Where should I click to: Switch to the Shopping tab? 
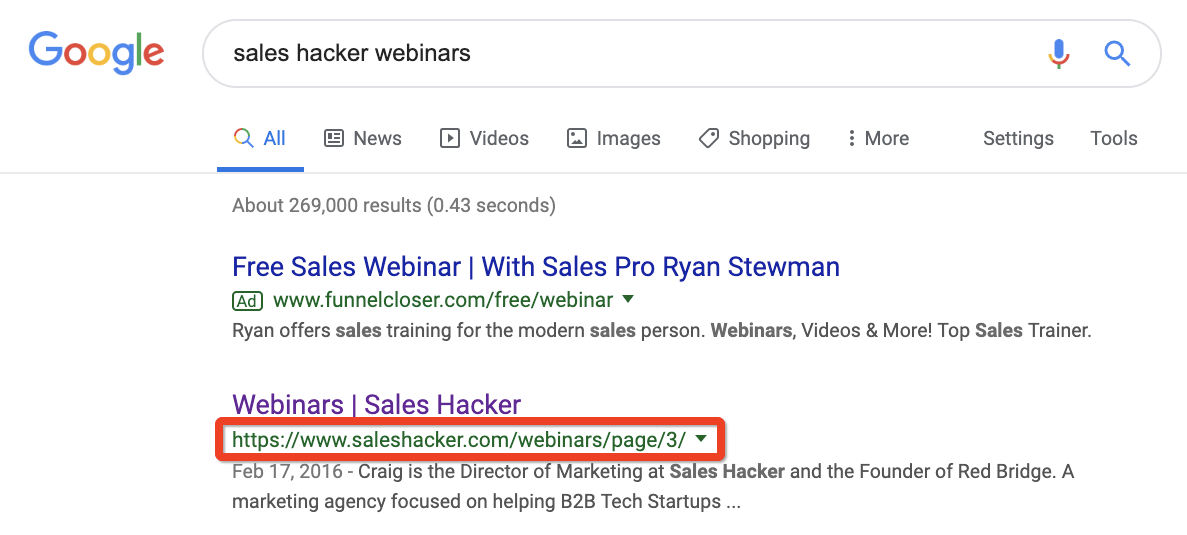pyautogui.click(x=754, y=139)
